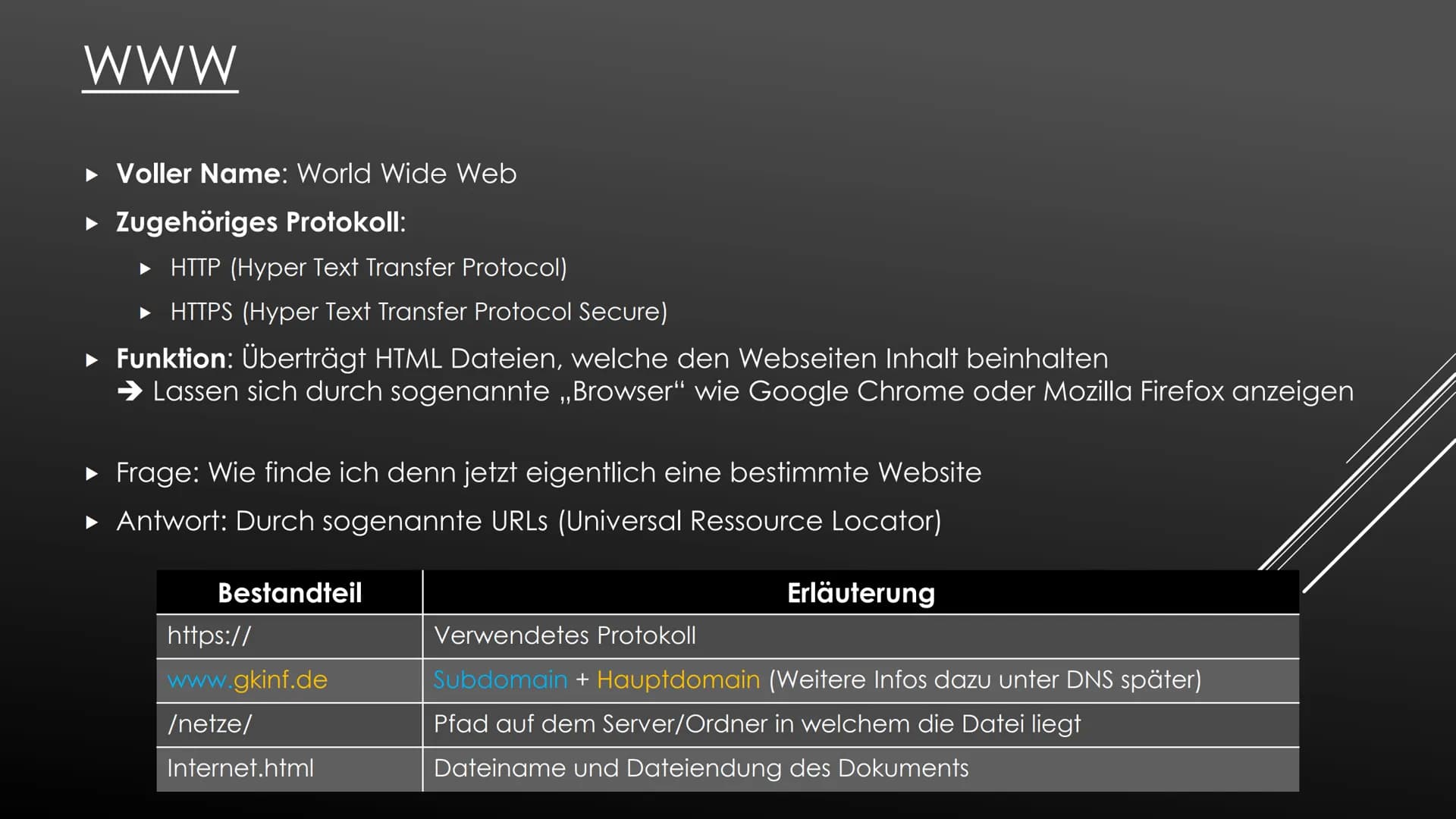Viewport: 1456px width, 819px height.
Task: Click the WWW slide title
Action: [x=160, y=66]
